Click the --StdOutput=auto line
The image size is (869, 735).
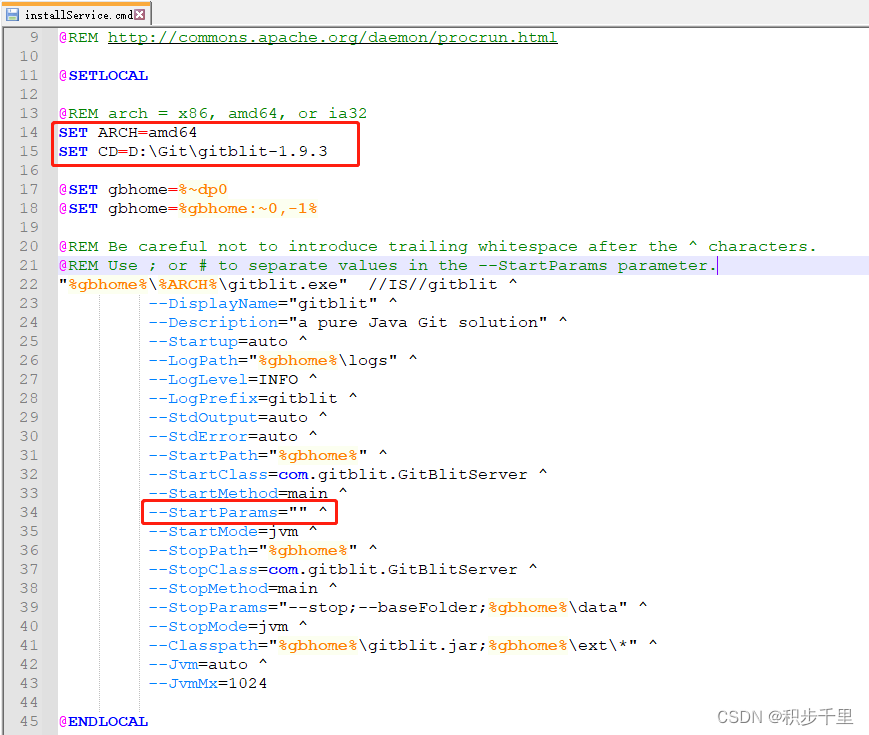pos(238,417)
